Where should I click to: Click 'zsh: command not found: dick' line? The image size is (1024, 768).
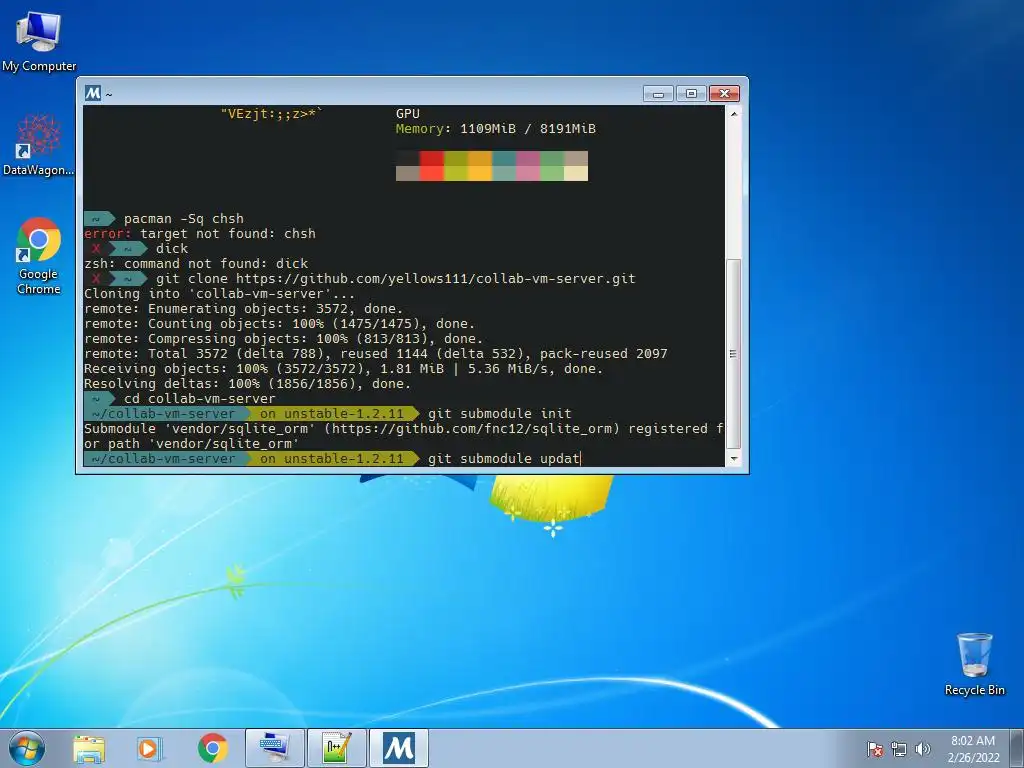196,264
